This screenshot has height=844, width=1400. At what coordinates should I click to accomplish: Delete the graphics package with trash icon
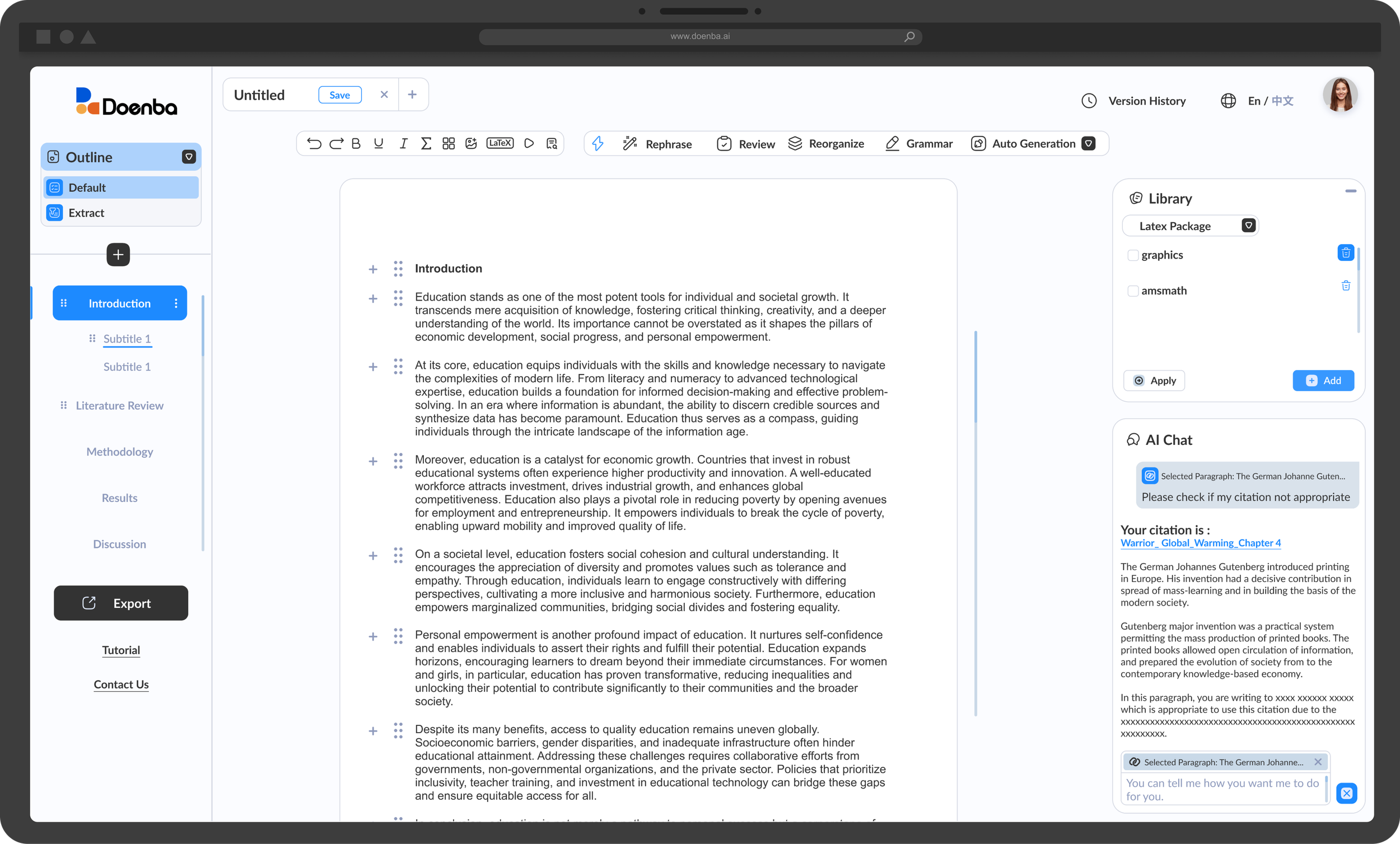(x=1346, y=253)
